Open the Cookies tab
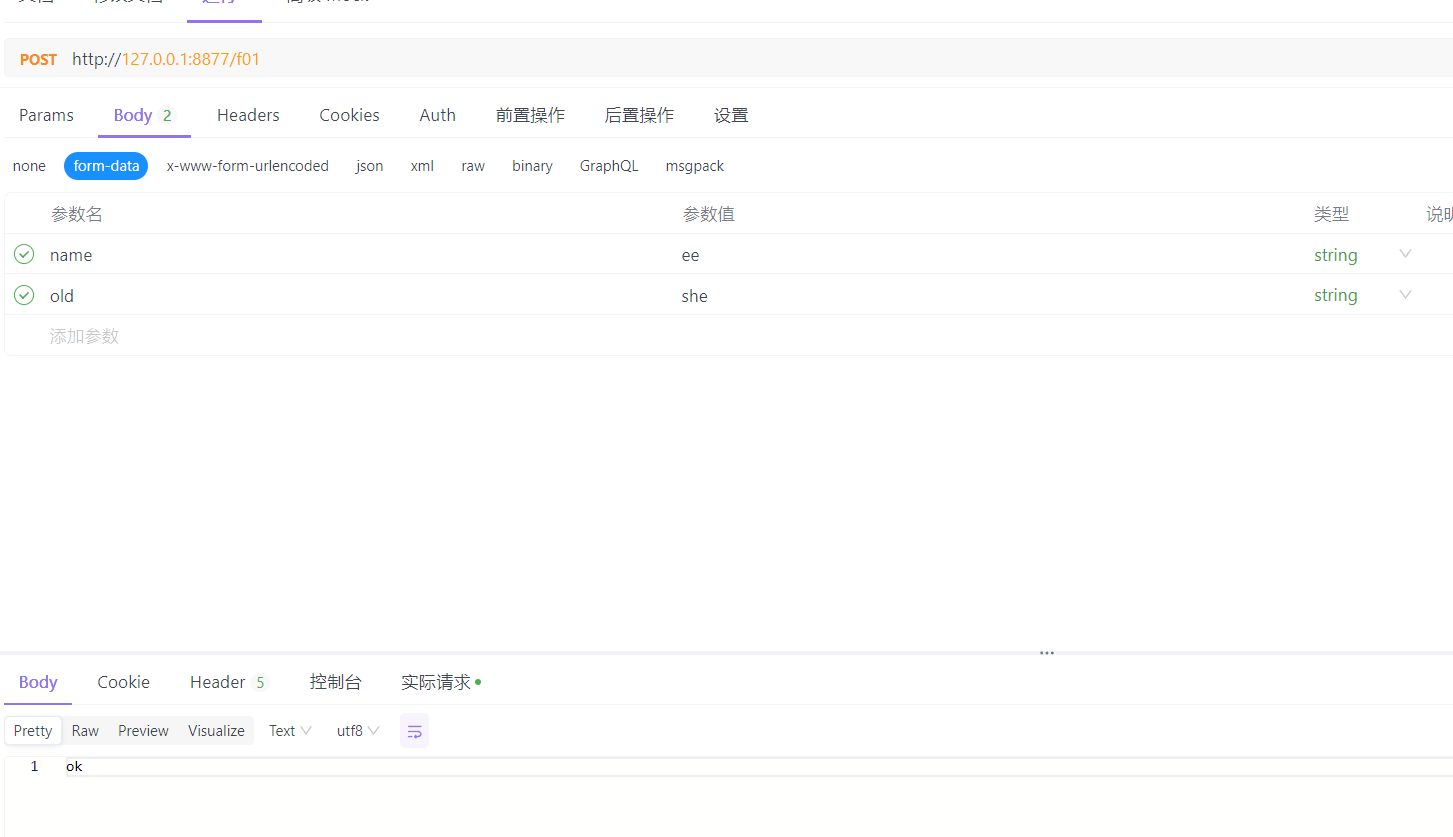The image size is (1453, 837). pyautogui.click(x=349, y=115)
